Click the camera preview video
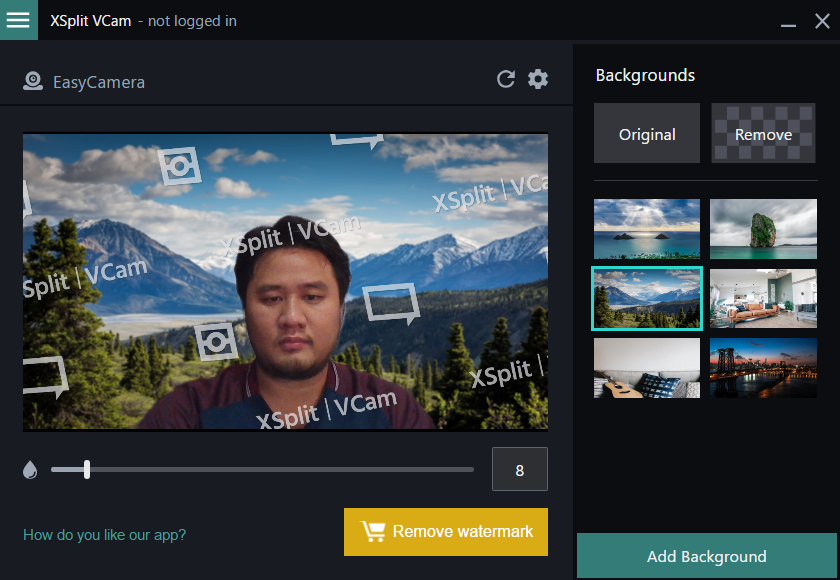The image size is (840, 580). (x=285, y=282)
